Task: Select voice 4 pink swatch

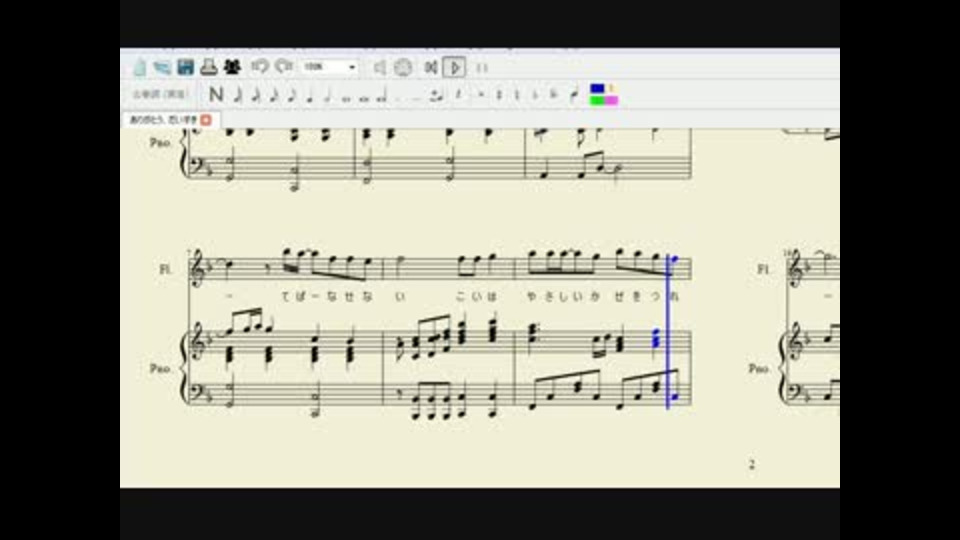Action: [611, 100]
